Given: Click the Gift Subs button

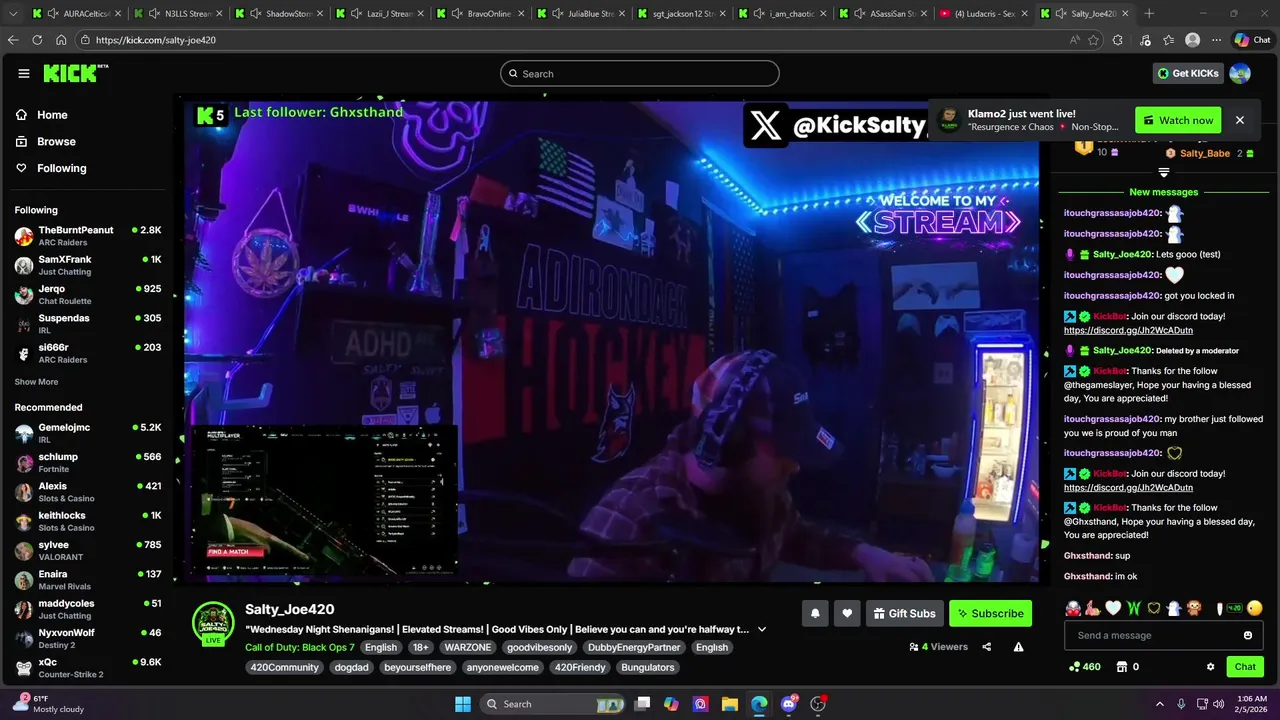Looking at the screenshot, I should click(x=904, y=613).
